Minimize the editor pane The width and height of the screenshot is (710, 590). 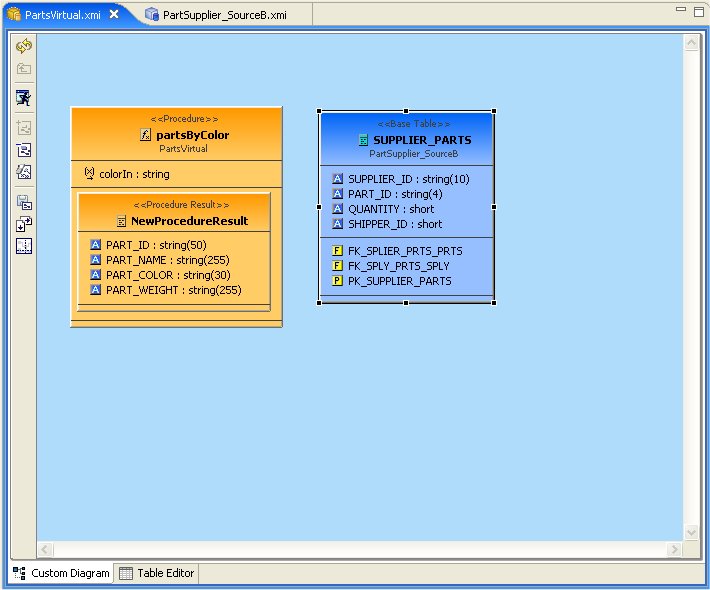(681, 9)
